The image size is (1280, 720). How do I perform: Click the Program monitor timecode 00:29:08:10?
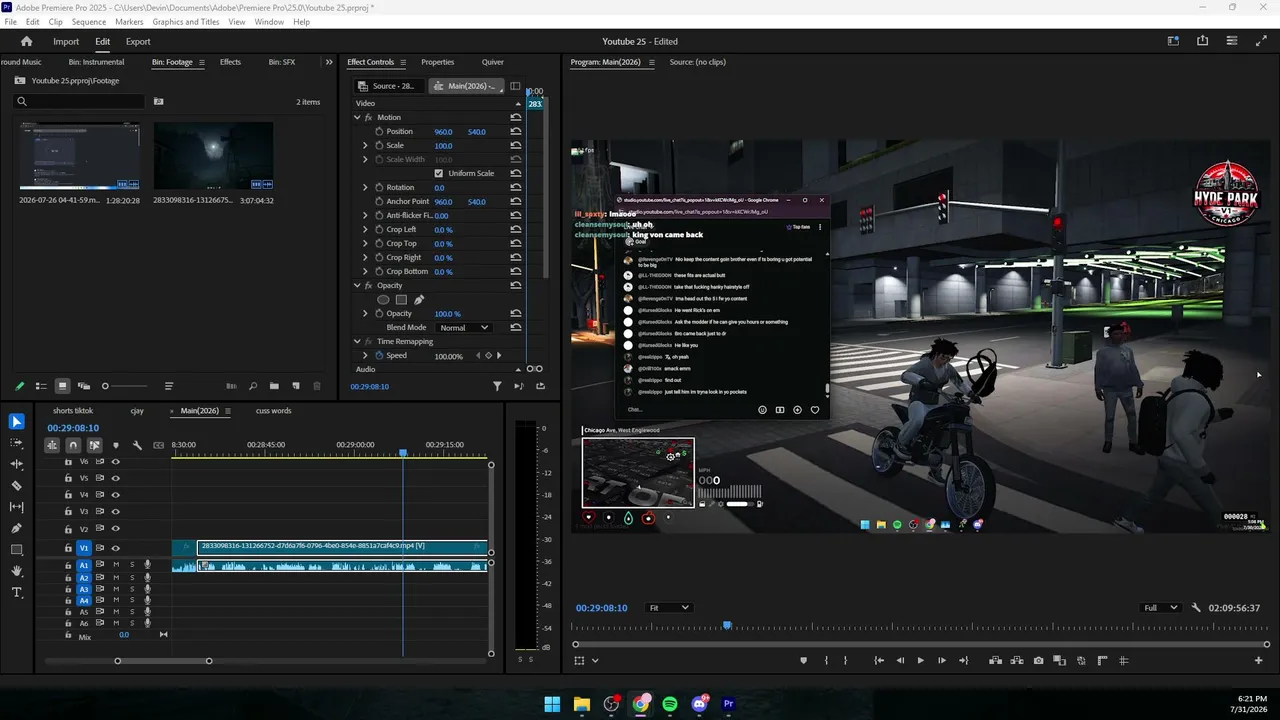(x=602, y=608)
